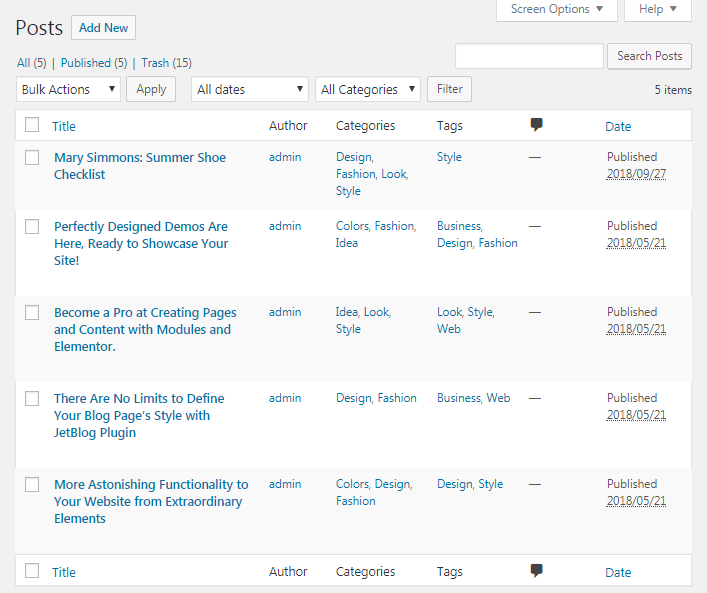The width and height of the screenshot is (707, 593).
Task: Open the Perfectly Designed Demos post title
Action: tap(141, 244)
